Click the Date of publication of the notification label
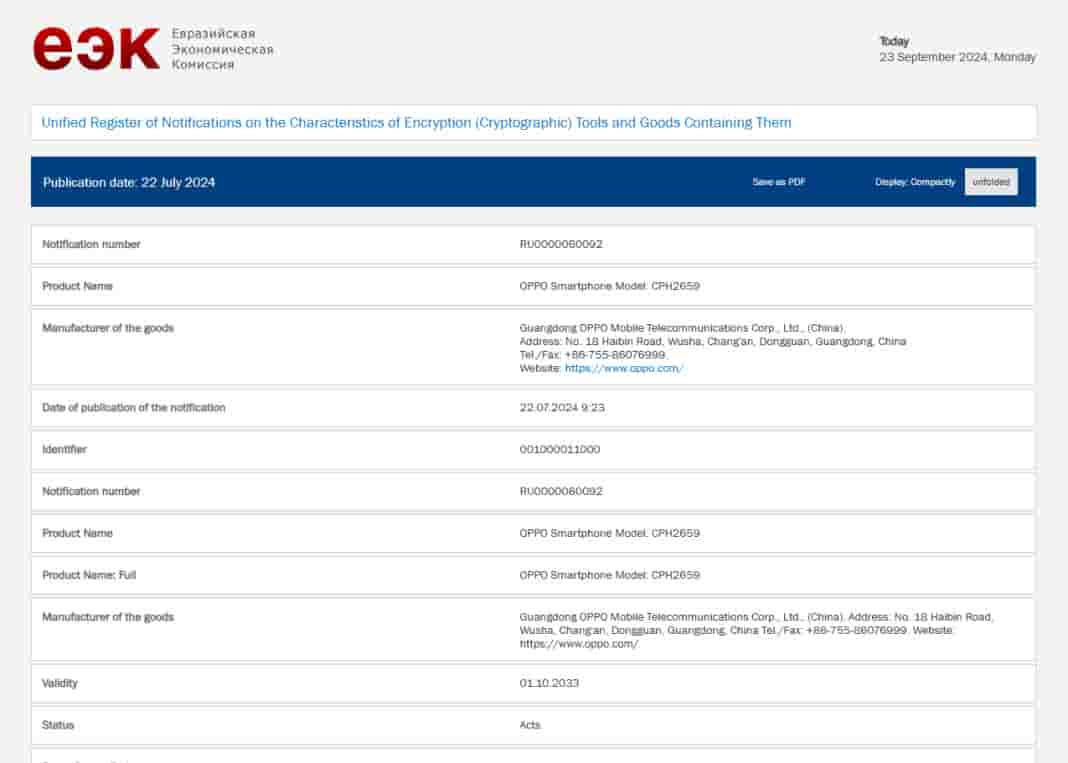 (134, 408)
